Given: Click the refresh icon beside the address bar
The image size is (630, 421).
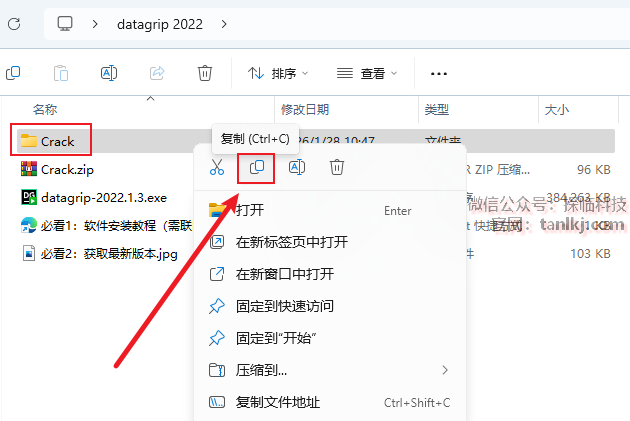Looking at the screenshot, I should tap(14, 24).
